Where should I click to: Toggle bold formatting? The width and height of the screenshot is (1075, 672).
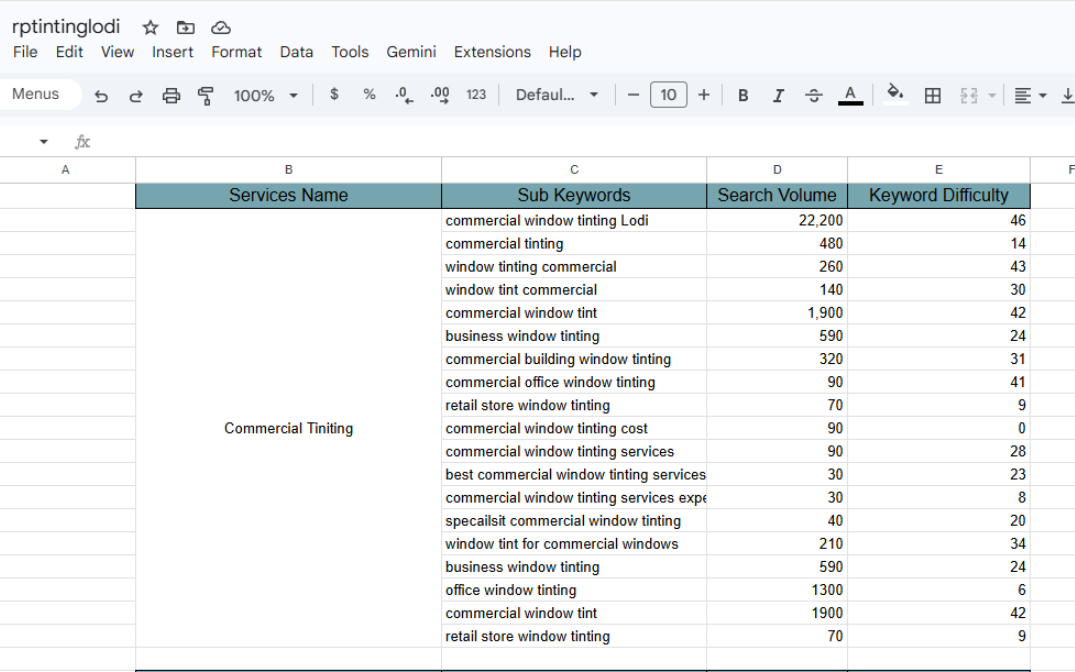pyautogui.click(x=743, y=95)
